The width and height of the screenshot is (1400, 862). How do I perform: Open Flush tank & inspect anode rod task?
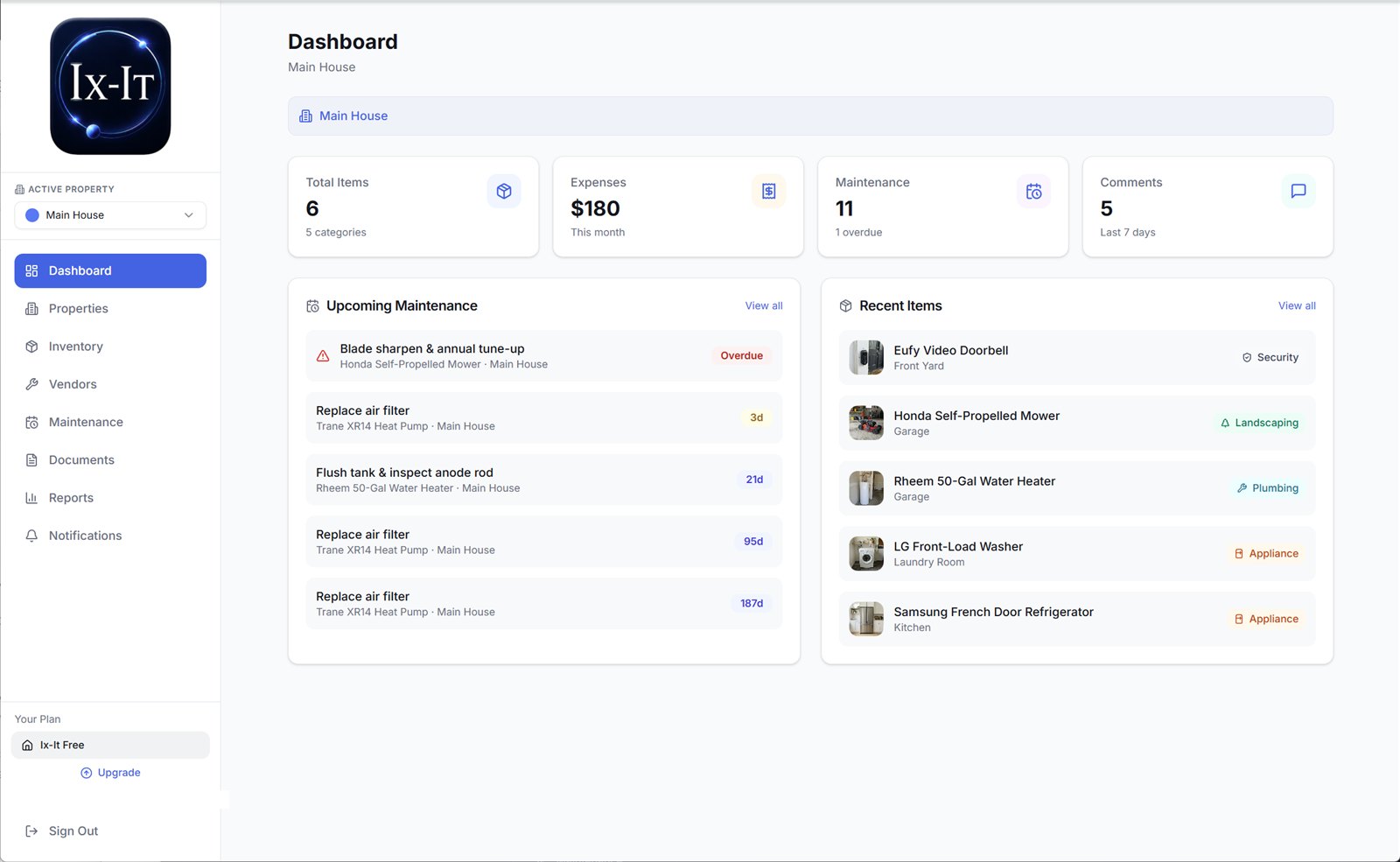[x=543, y=480]
